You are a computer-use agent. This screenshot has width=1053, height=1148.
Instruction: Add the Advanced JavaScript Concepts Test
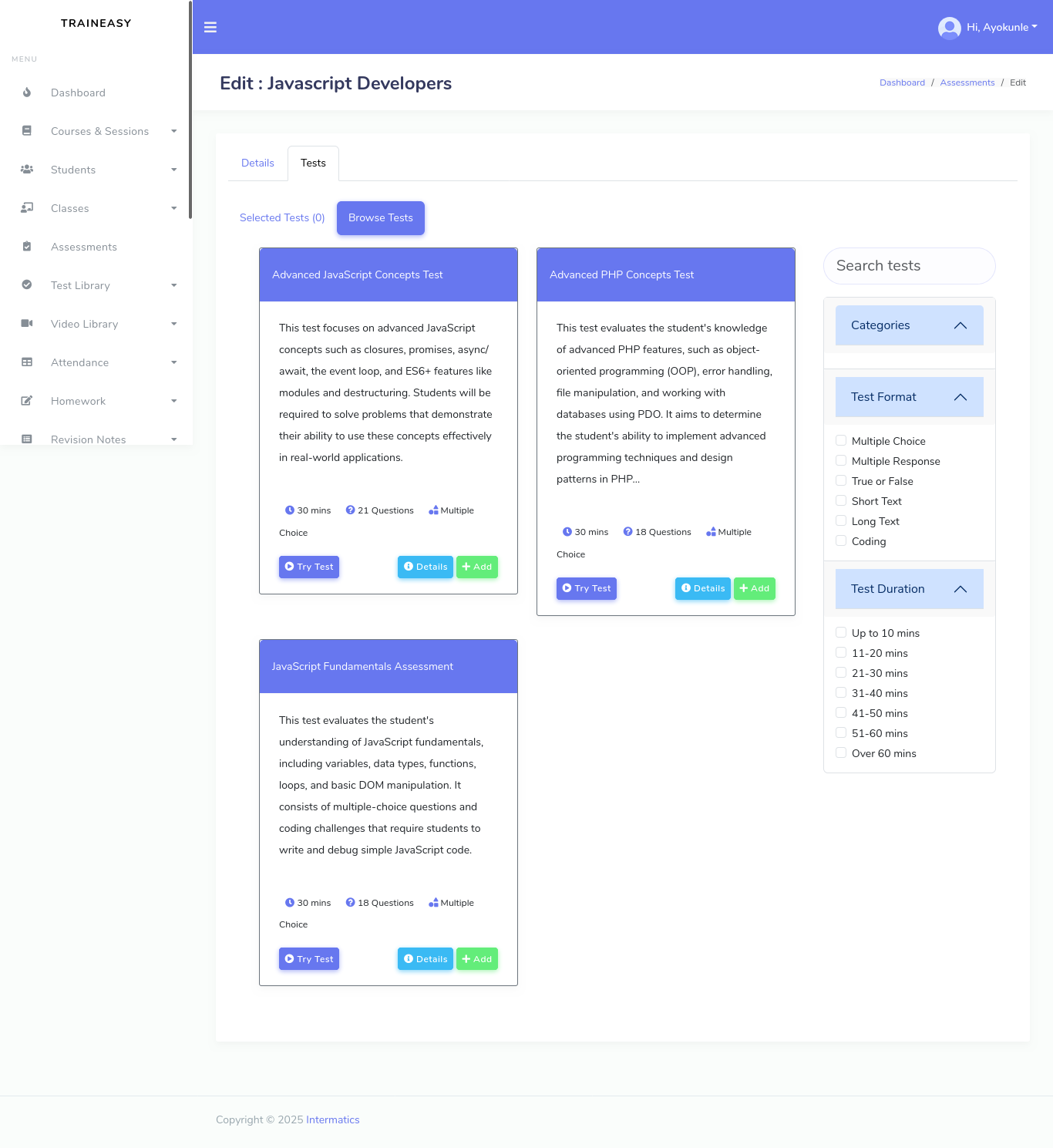click(x=476, y=567)
